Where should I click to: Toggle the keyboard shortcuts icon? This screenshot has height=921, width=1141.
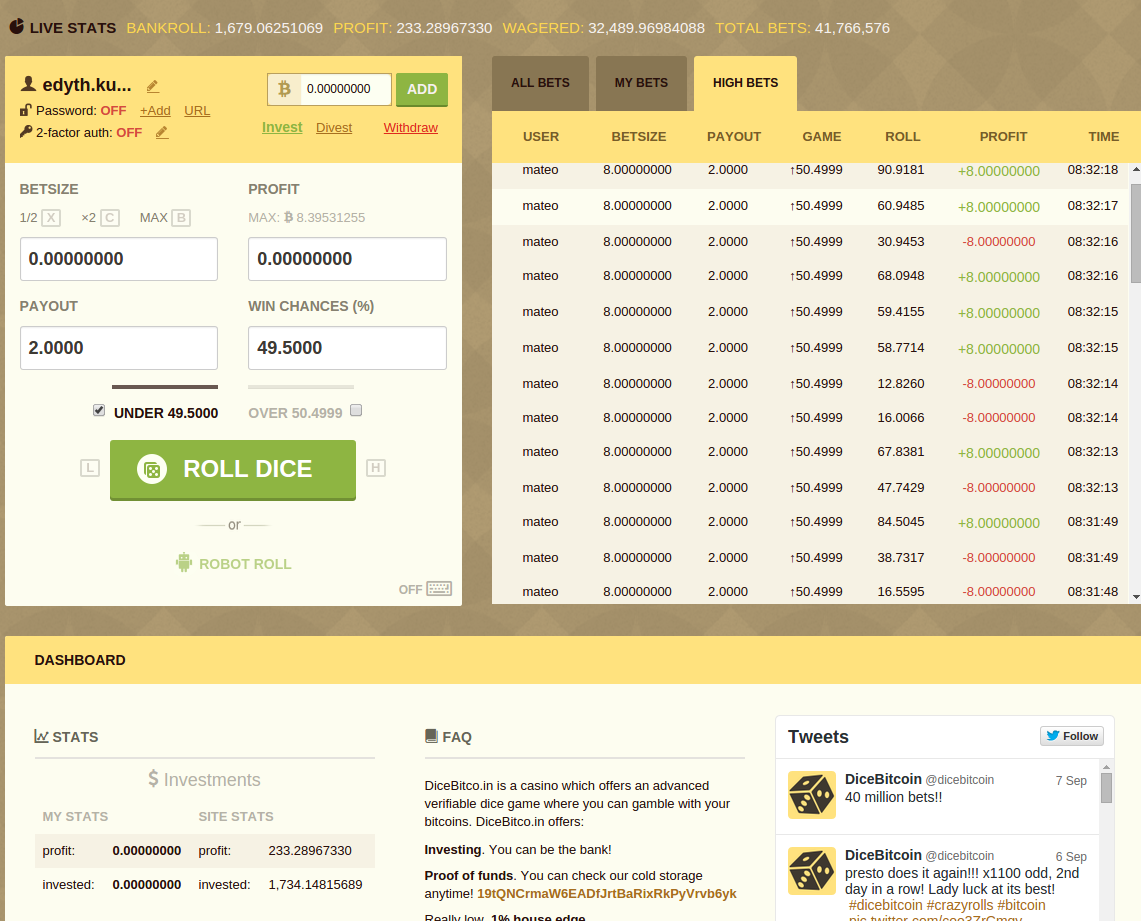tap(440, 589)
